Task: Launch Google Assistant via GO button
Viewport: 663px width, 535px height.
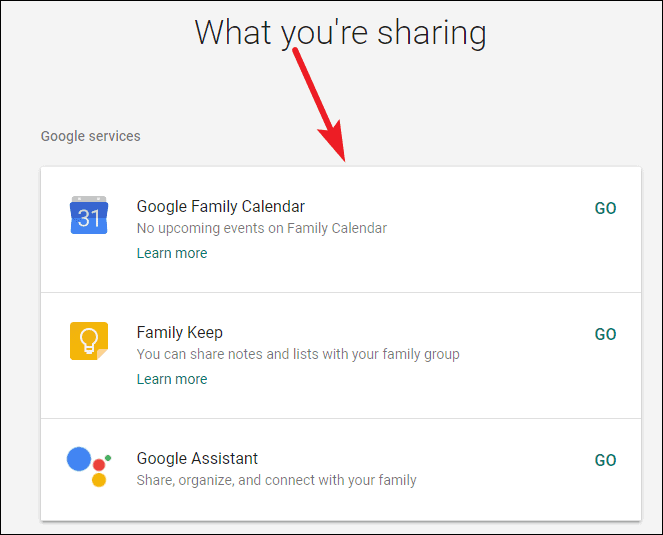Action: (x=605, y=460)
